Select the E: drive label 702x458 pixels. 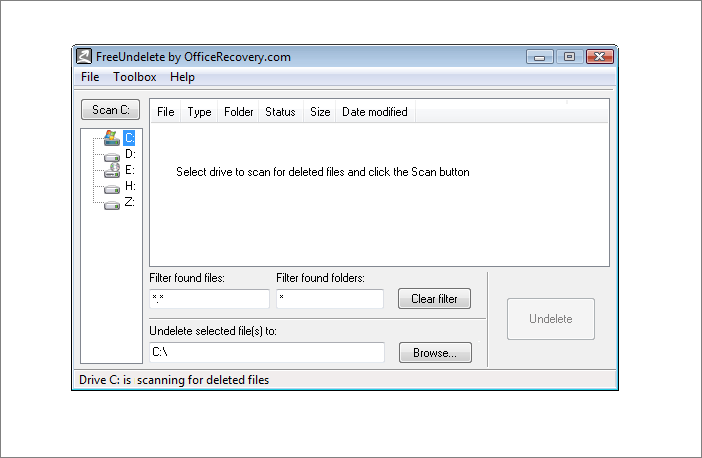(x=129, y=170)
